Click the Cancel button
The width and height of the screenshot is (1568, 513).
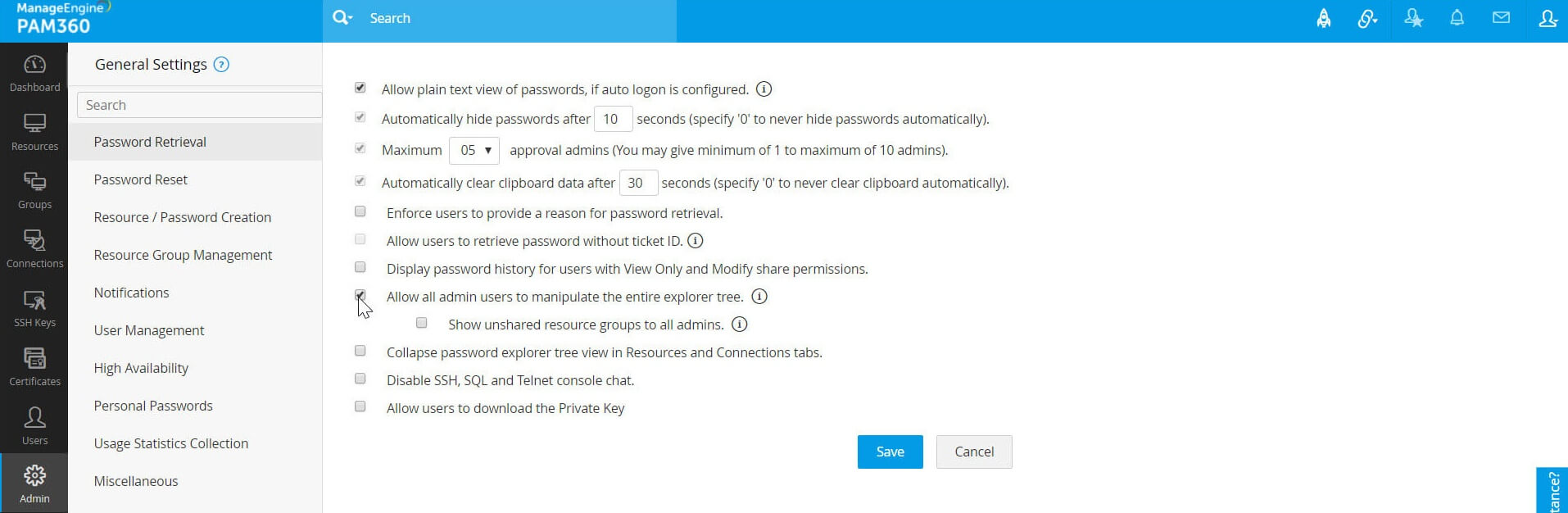pyautogui.click(x=974, y=452)
